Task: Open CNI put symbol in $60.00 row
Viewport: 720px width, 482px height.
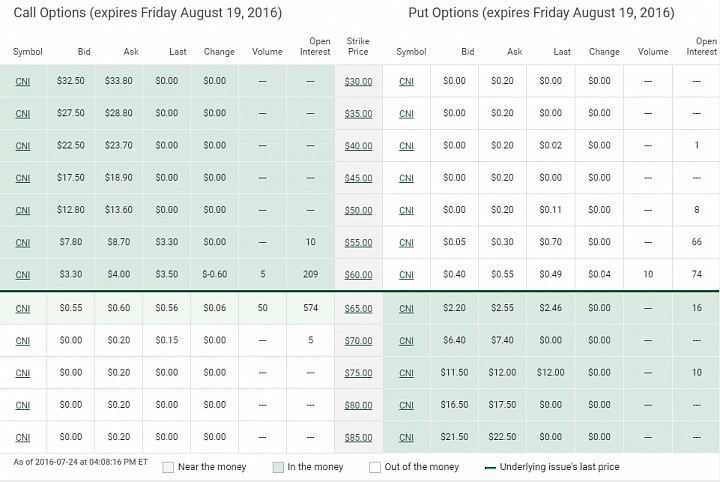Action: click(406, 275)
